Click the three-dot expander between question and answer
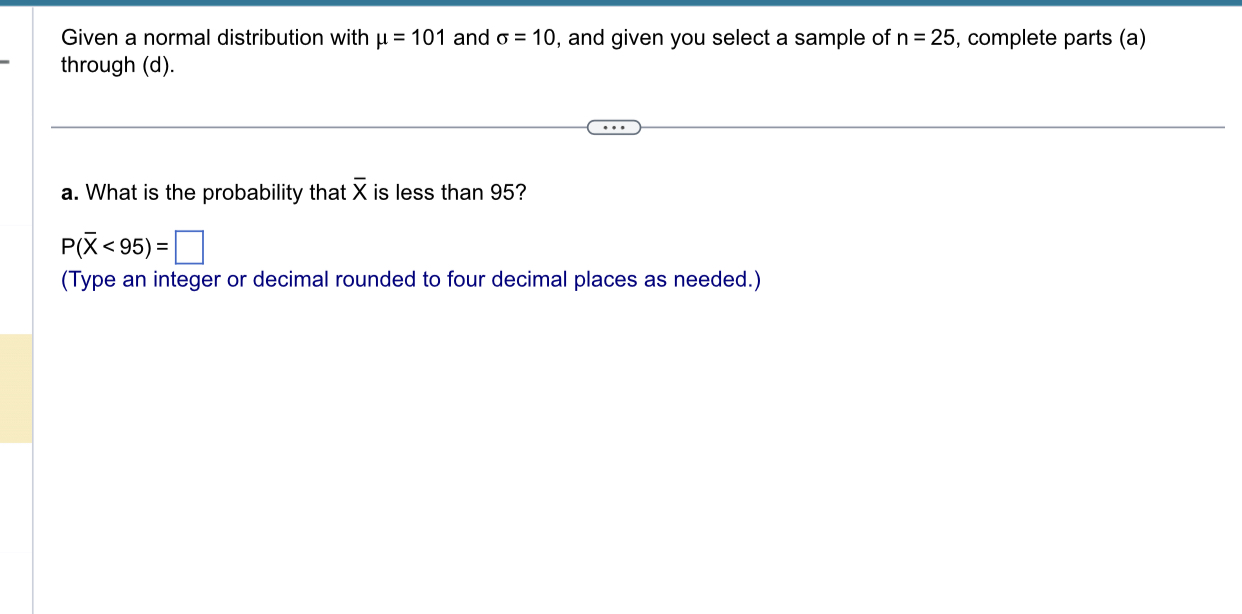 [x=613, y=127]
